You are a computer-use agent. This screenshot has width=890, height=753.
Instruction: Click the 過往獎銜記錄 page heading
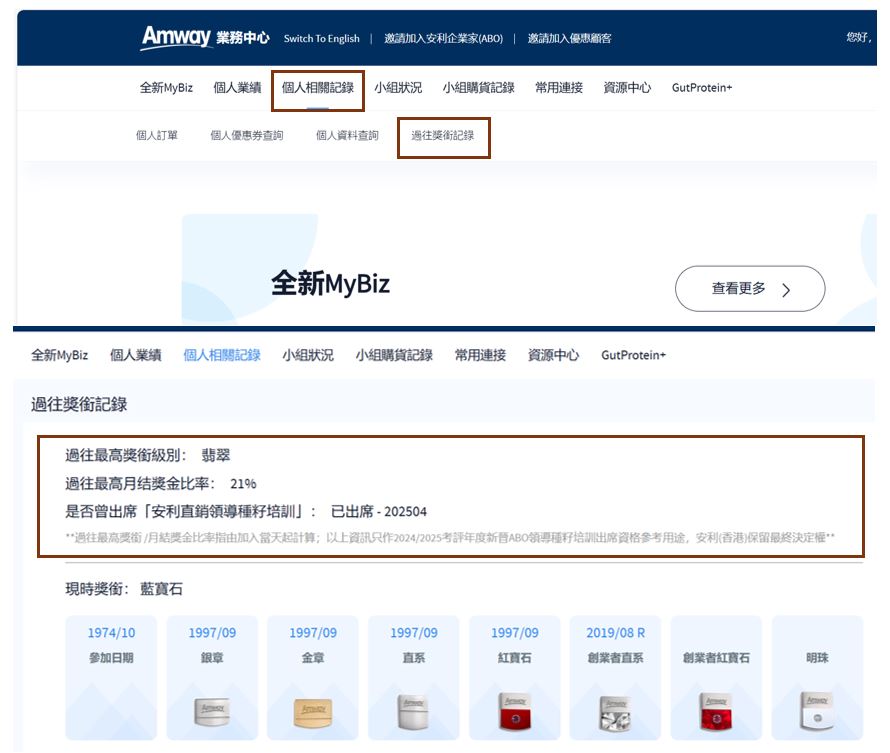click(x=79, y=405)
